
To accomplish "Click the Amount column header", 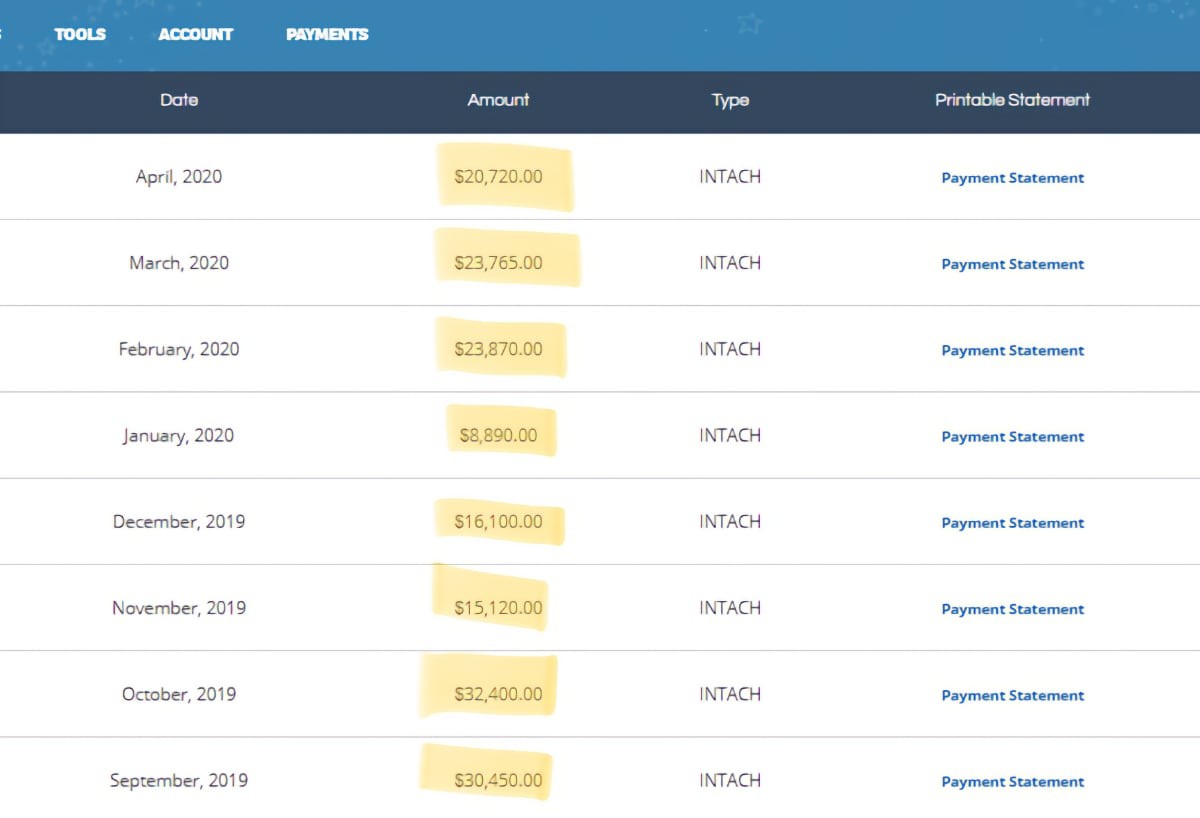I will (x=498, y=100).
